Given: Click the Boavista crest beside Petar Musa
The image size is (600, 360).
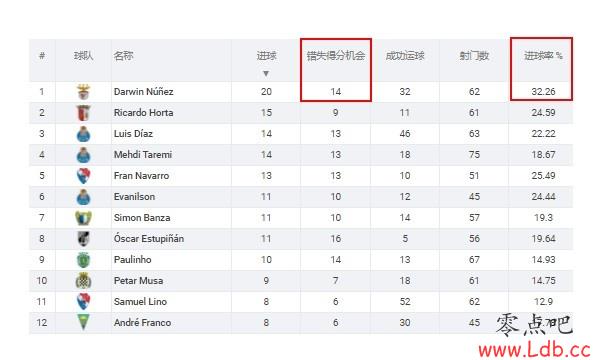Looking at the screenshot, I should coord(83,281).
